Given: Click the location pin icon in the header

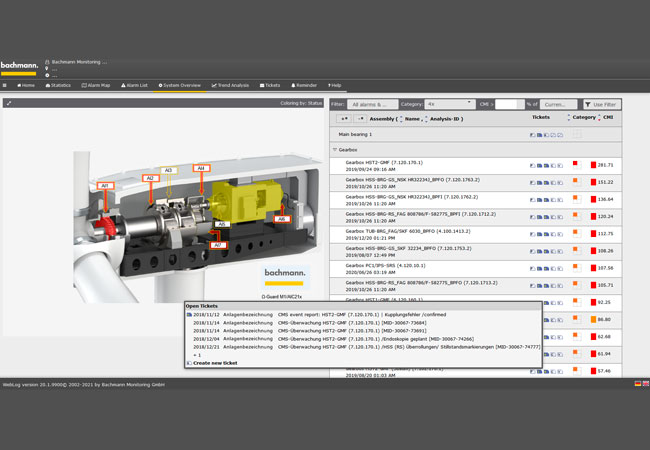Looking at the screenshot, I should click(x=47, y=69).
